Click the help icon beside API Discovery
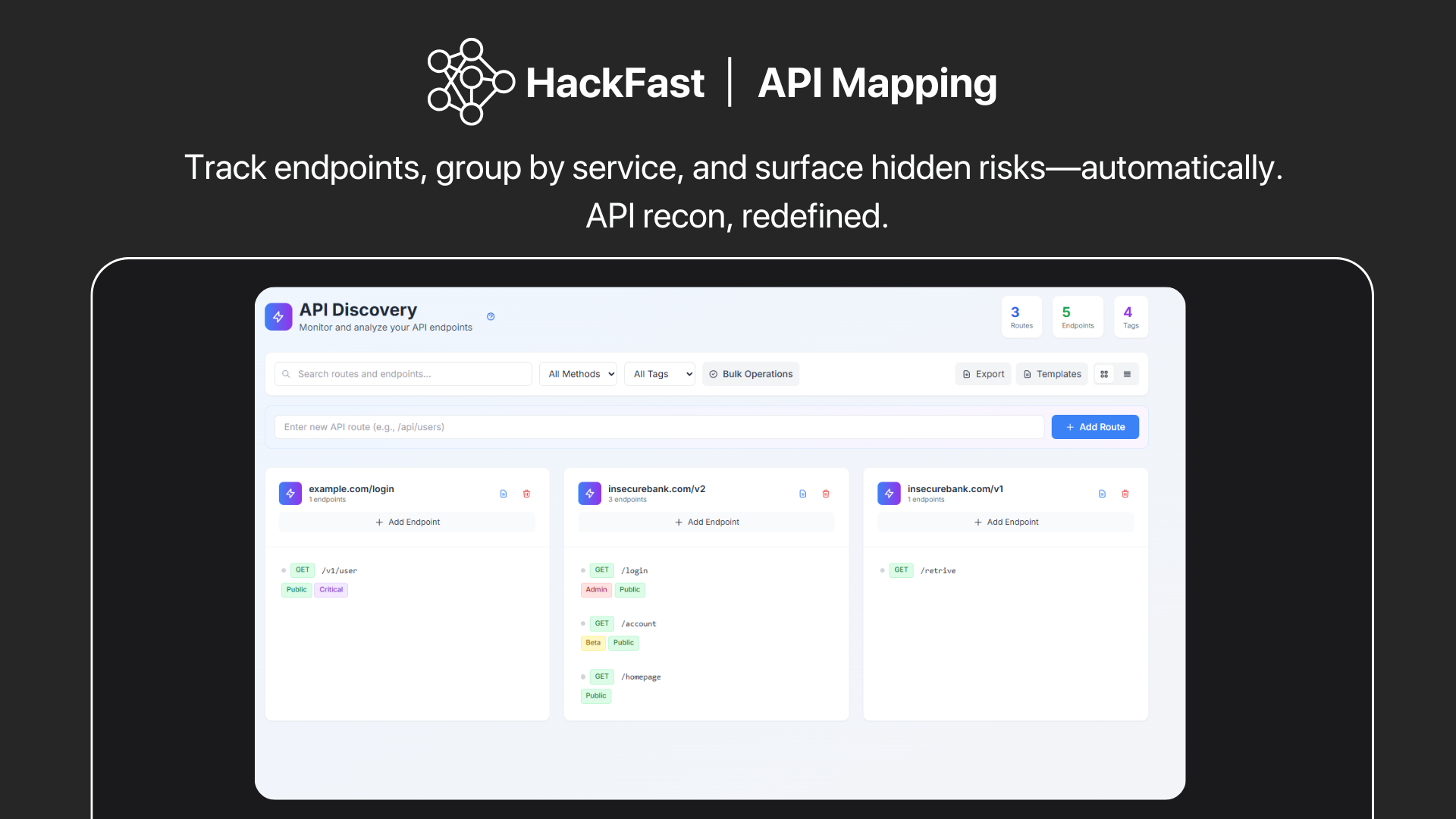This screenshot has width=1456, height=819. (491, 317)
